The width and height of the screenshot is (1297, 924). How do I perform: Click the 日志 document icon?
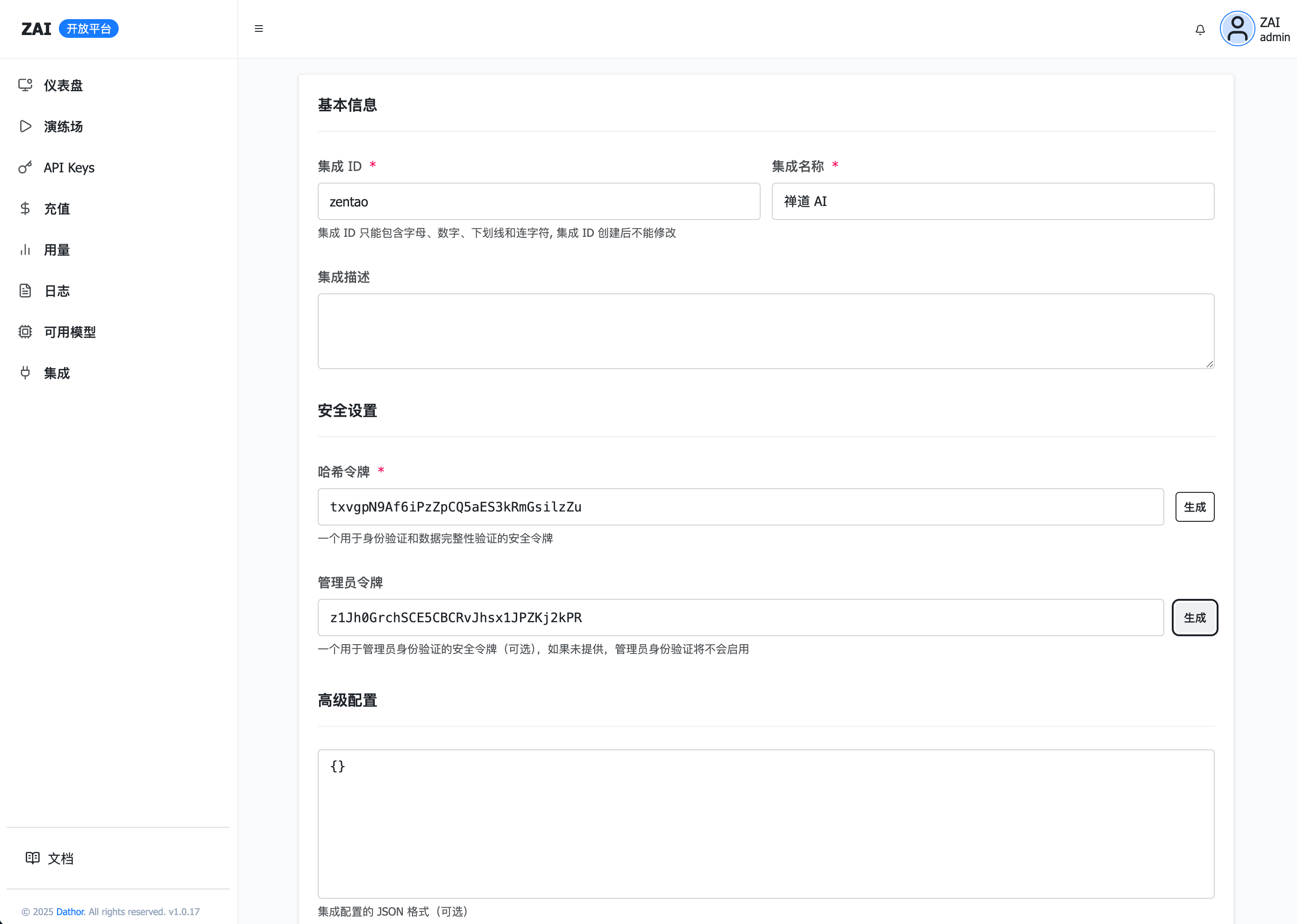click(x=25, y=291)
